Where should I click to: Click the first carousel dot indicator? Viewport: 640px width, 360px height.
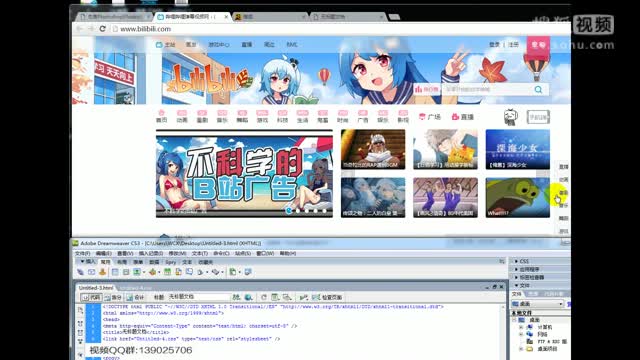[289, 211]
